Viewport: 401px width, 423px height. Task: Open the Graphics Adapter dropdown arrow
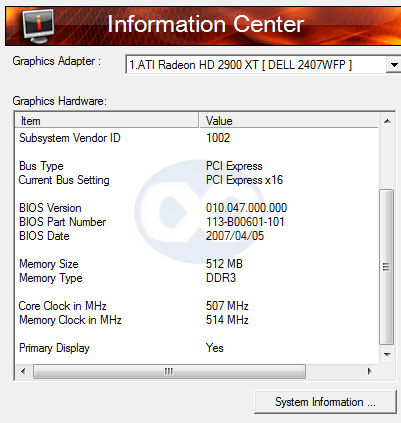[394, 65]
